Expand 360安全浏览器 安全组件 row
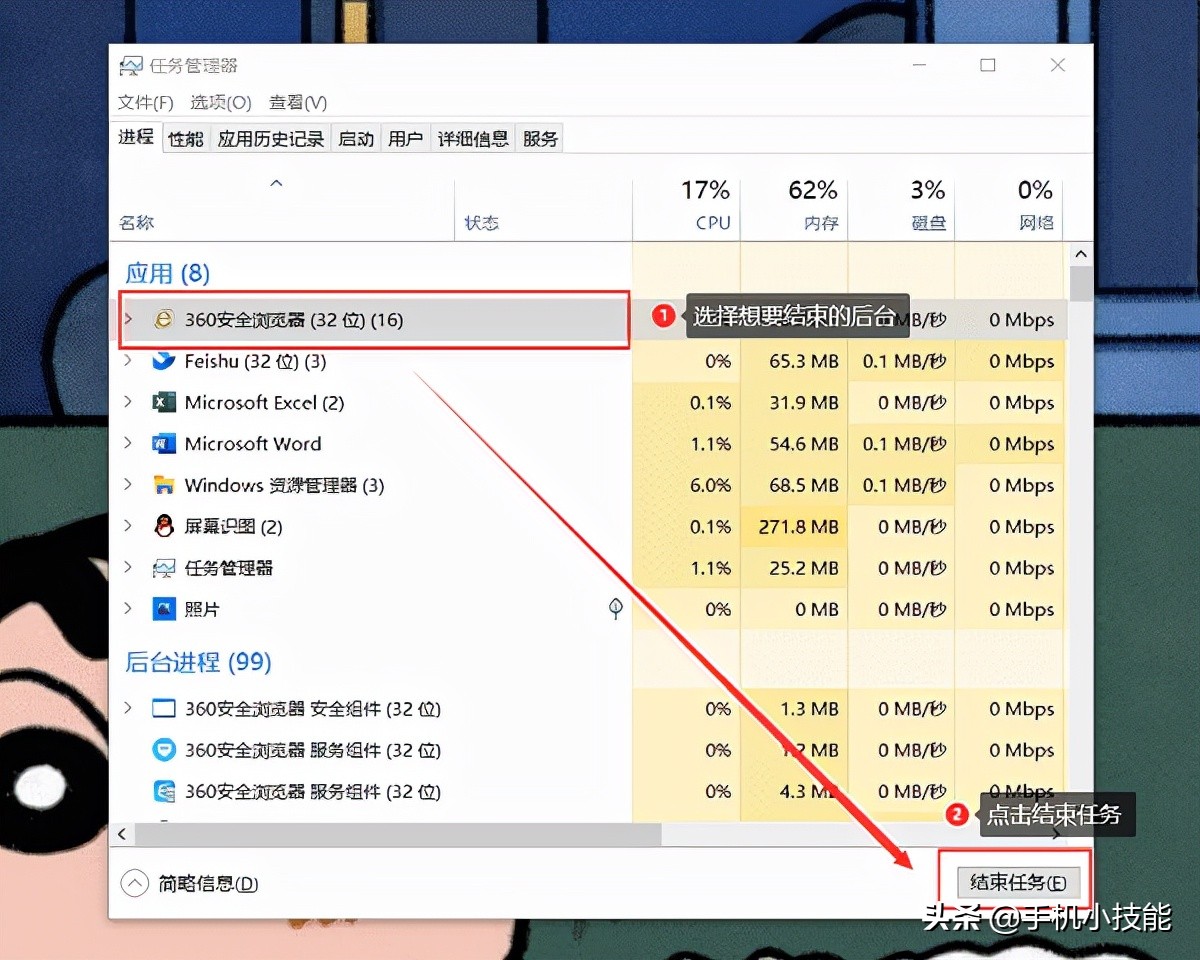Image resolution: width=1200 pixels, height=960 pixels. (128, 708)
